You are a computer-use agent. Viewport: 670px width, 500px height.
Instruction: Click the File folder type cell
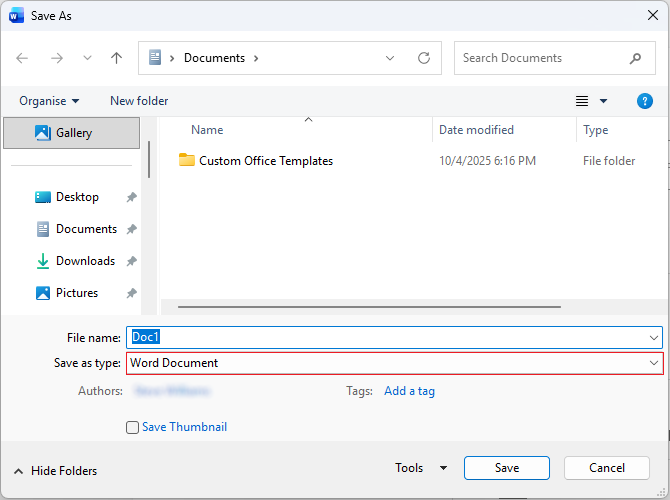tap(609, 161)
